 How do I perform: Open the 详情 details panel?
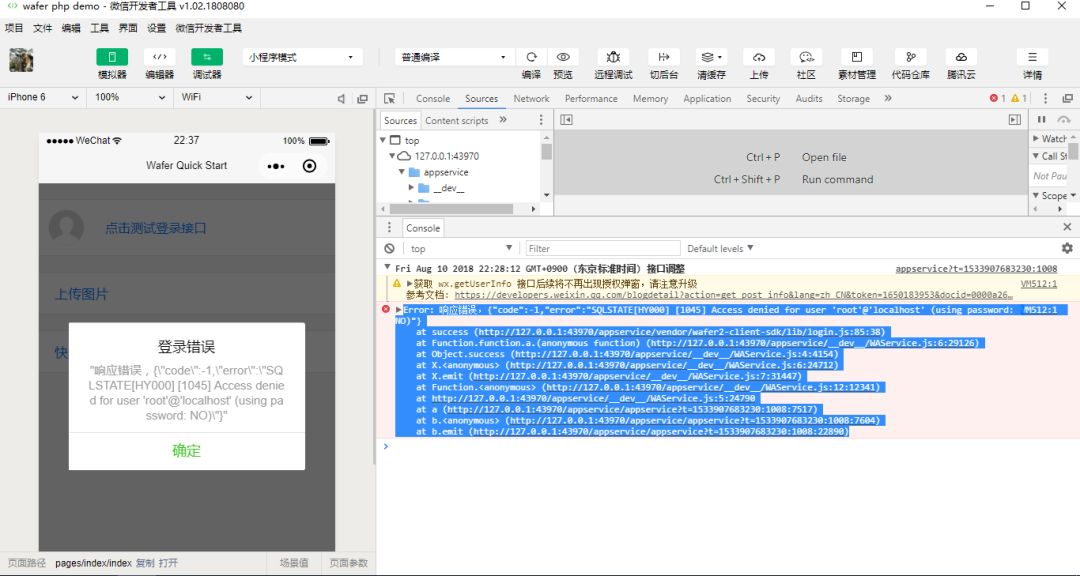(x=1032, y=57)
